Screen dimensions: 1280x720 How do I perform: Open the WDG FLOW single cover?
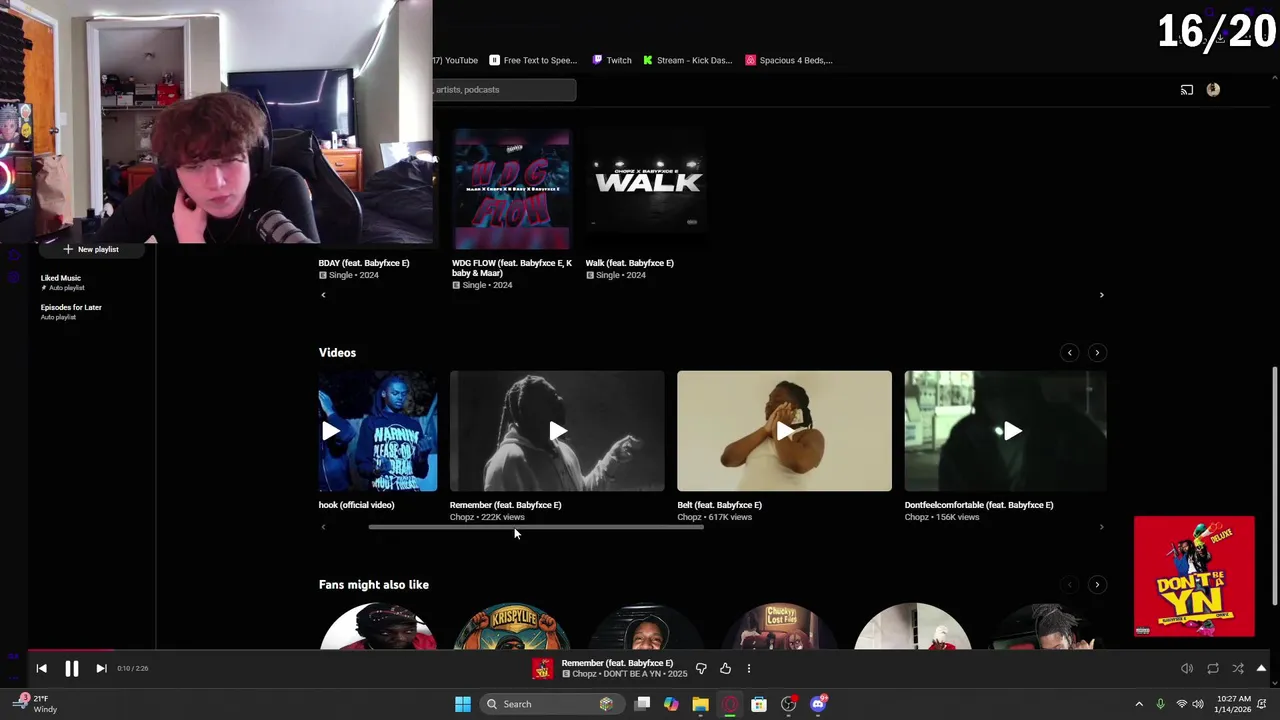click(x=512, y=189)
